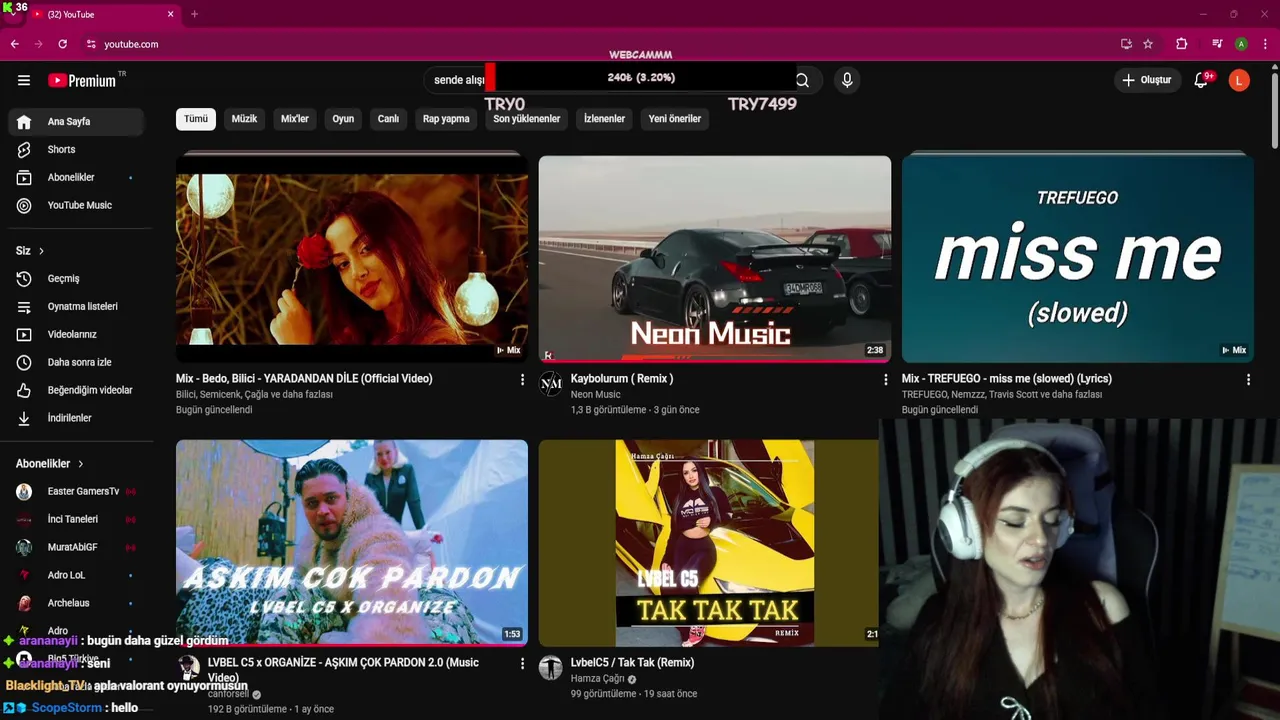Go back in the browser
1280x720 pixels.
(15, 44)
